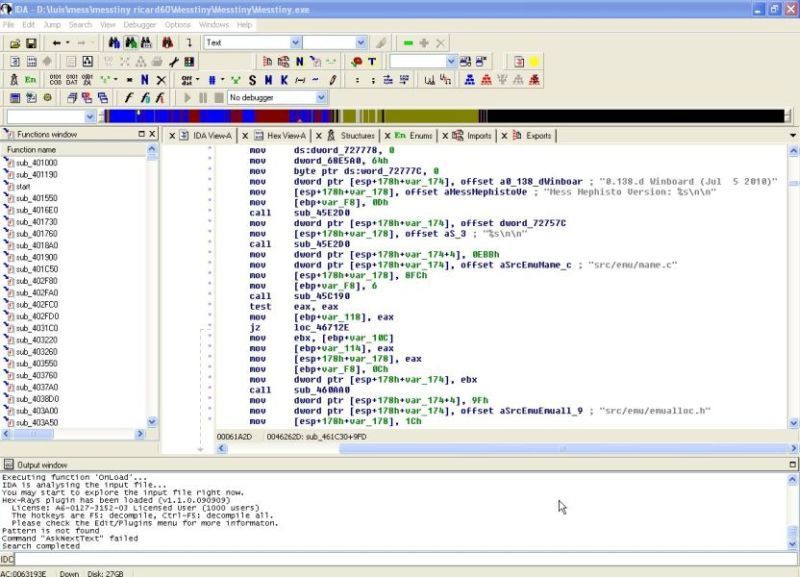Screen dimensions: 800x577
Task: Click the grey debugger play button
Action: (x=187, y=97)
